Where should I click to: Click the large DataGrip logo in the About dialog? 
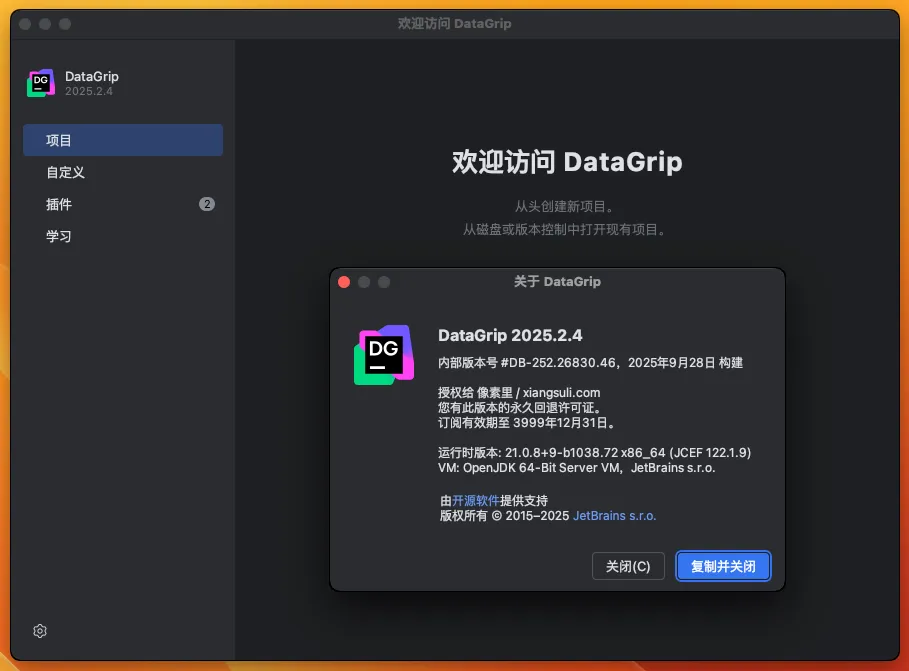384,355
